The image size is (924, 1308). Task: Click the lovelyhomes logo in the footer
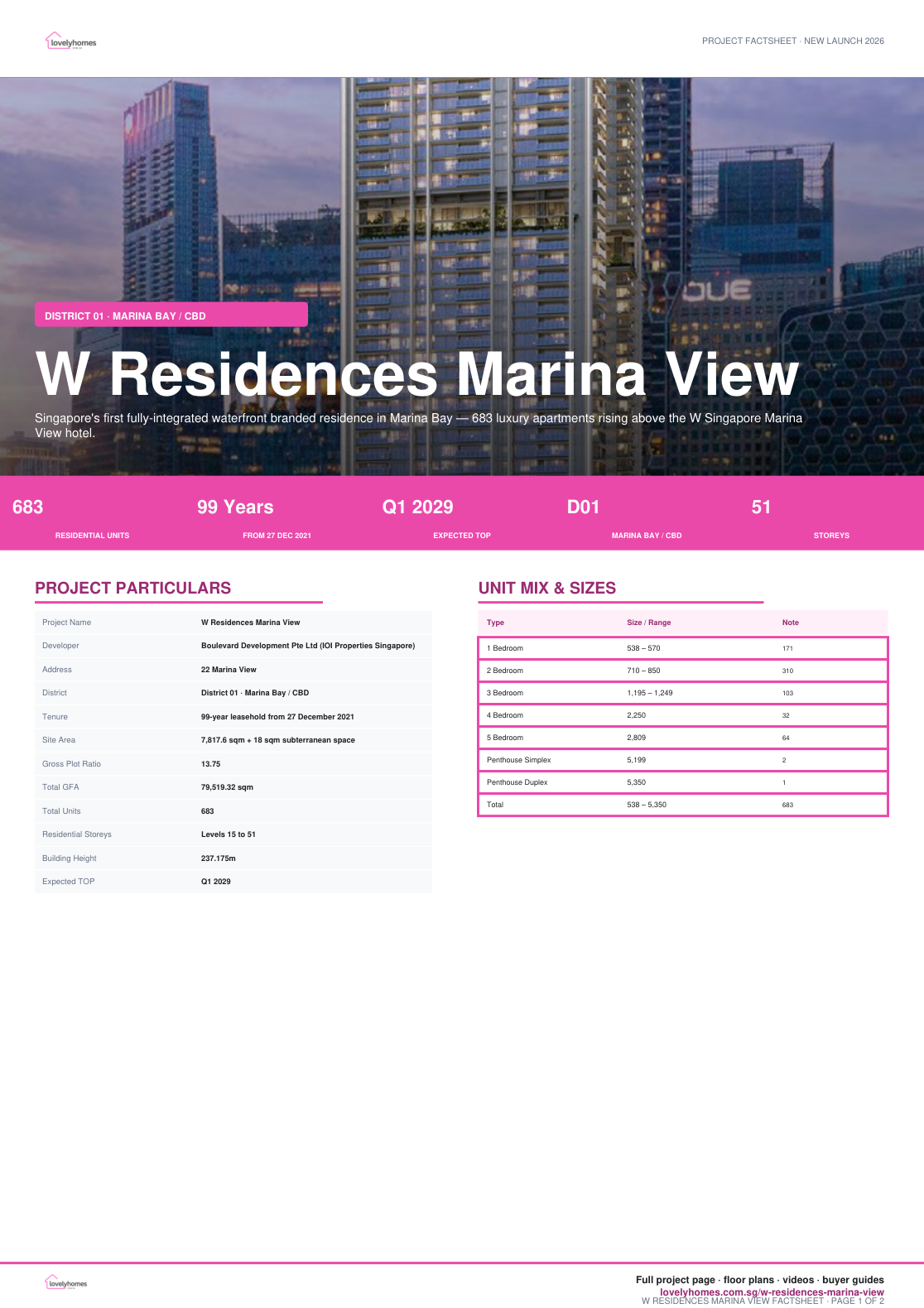pos(66,1282)
